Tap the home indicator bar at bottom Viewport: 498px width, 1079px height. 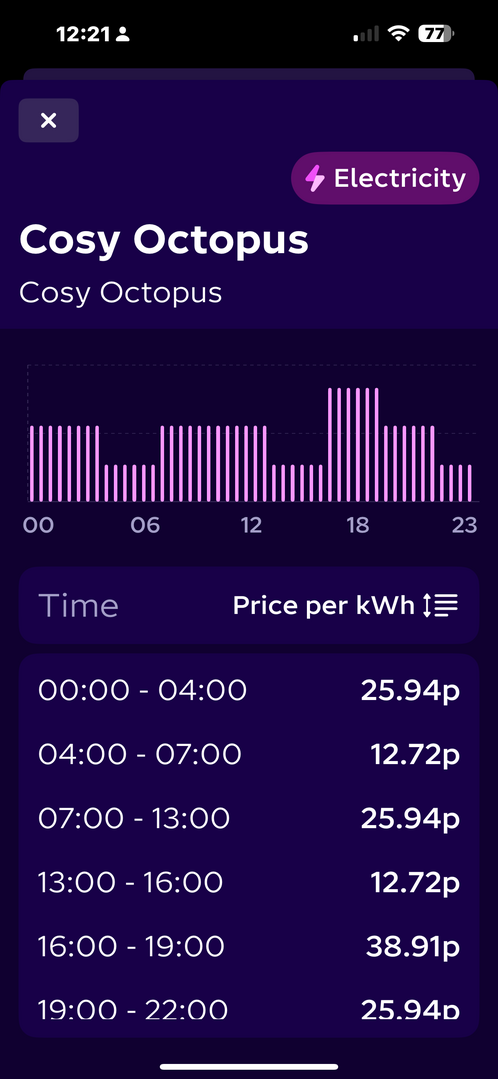[x=249, y=1067]
